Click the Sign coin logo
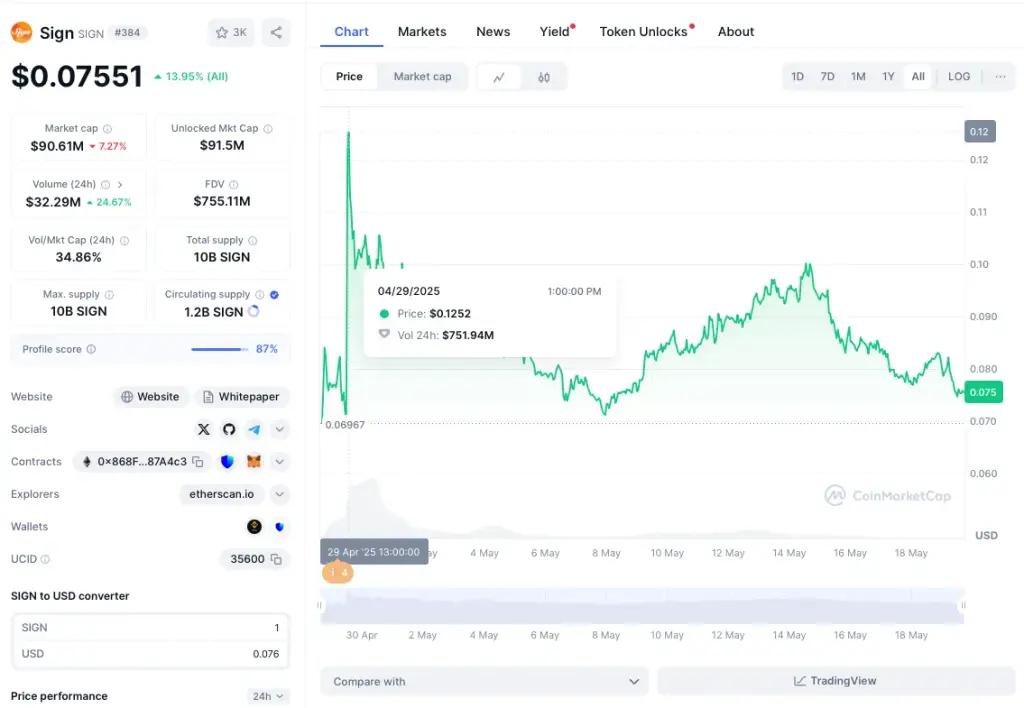The height and width of the screenshot is (708, 1024). pos(22,32)
